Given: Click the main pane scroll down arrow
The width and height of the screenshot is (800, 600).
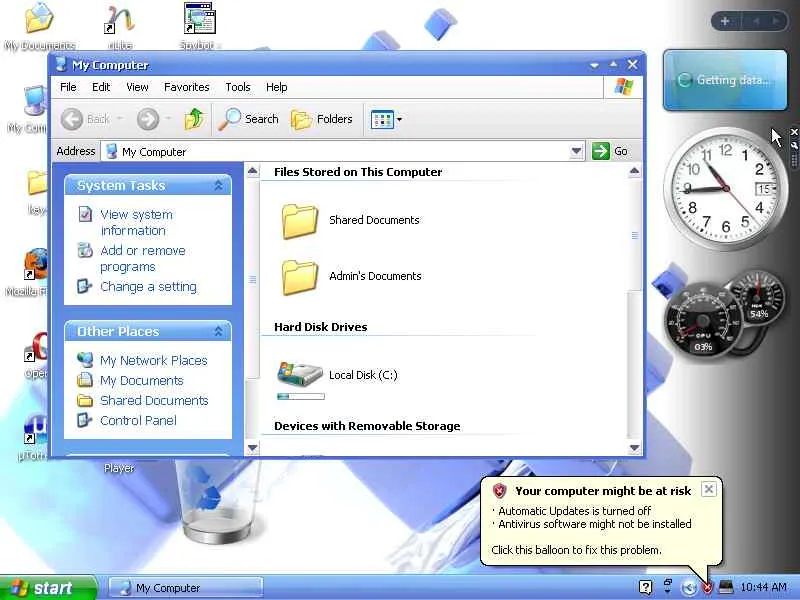Looking at the screenshot, I should [634, 448].
